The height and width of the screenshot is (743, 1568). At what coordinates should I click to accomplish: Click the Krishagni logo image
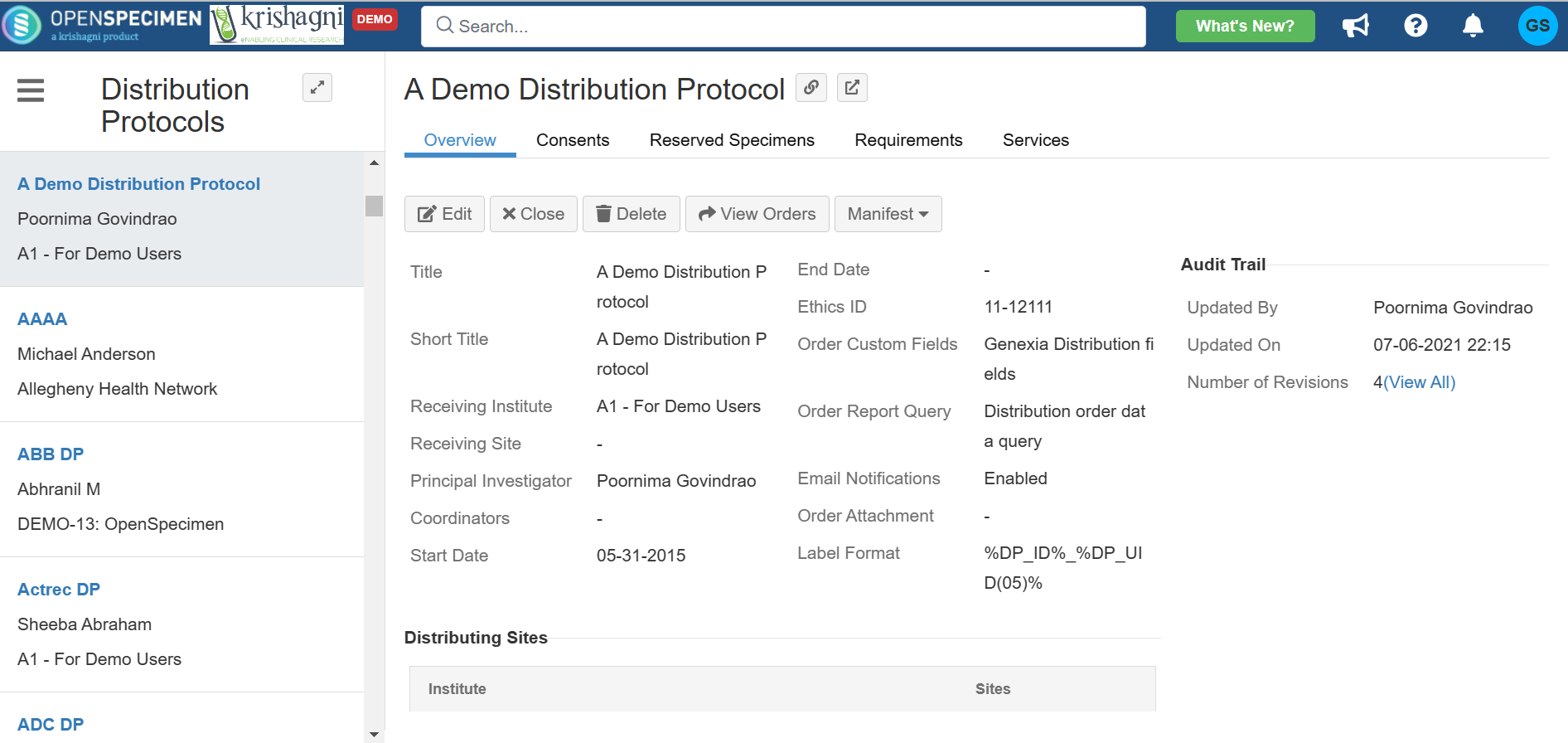tap(277, 24)
